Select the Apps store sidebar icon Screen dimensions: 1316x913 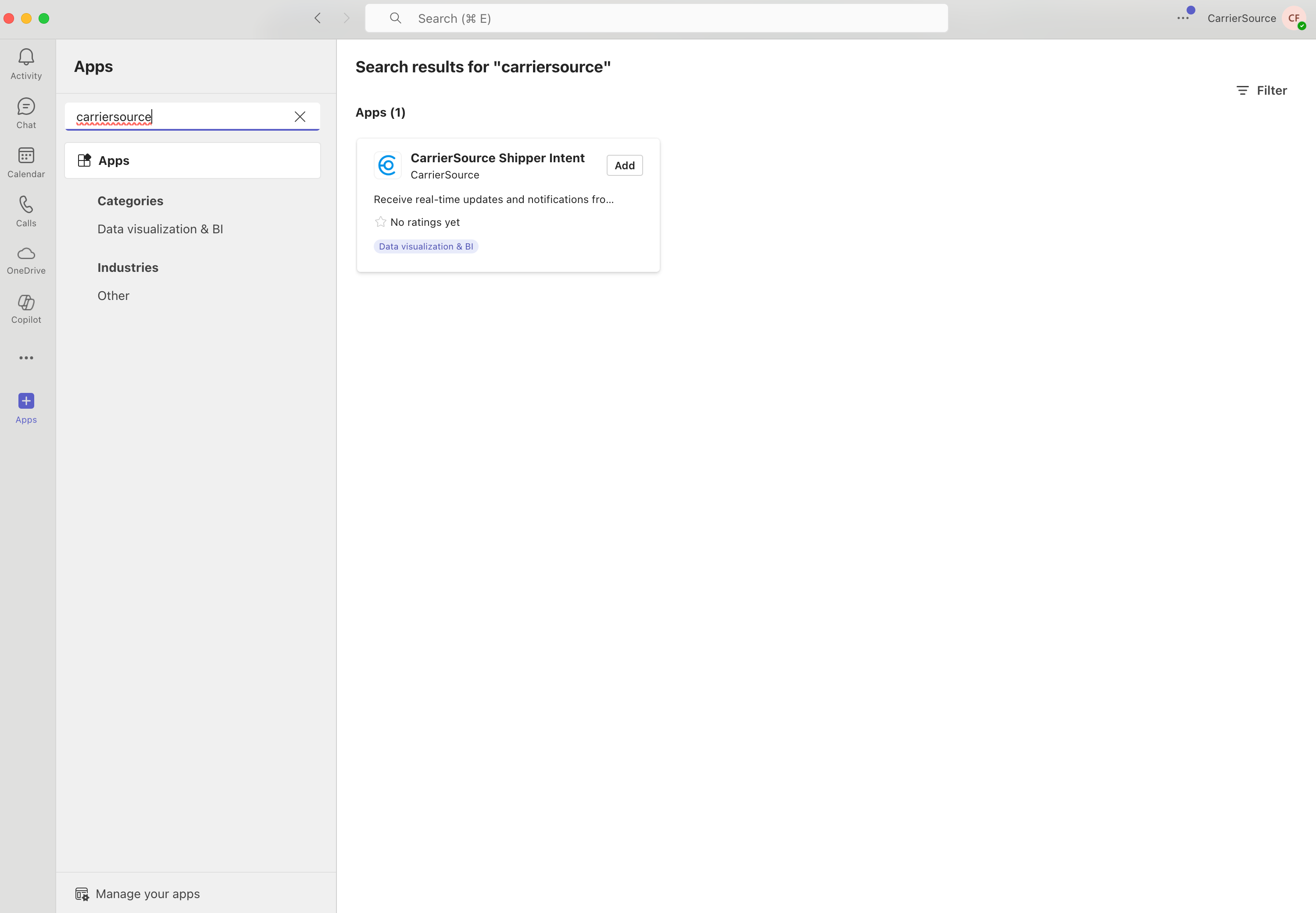(x=26, y=408)
